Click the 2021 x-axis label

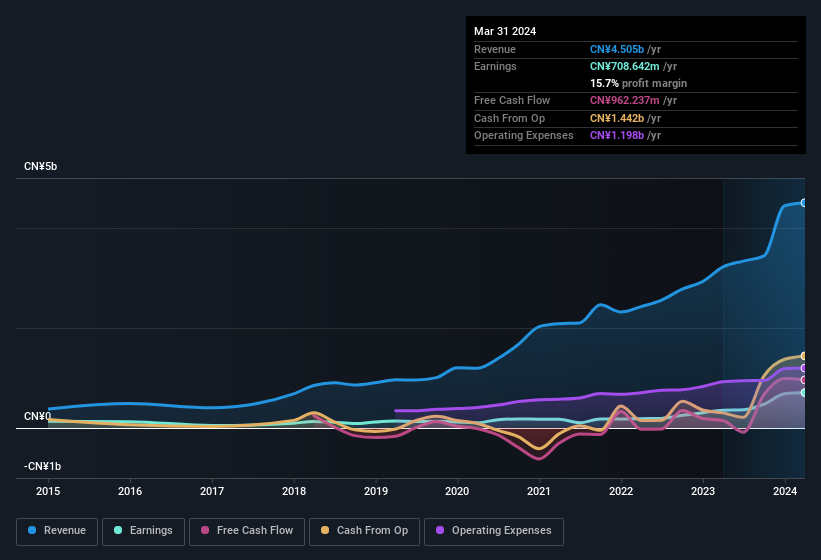539,491
